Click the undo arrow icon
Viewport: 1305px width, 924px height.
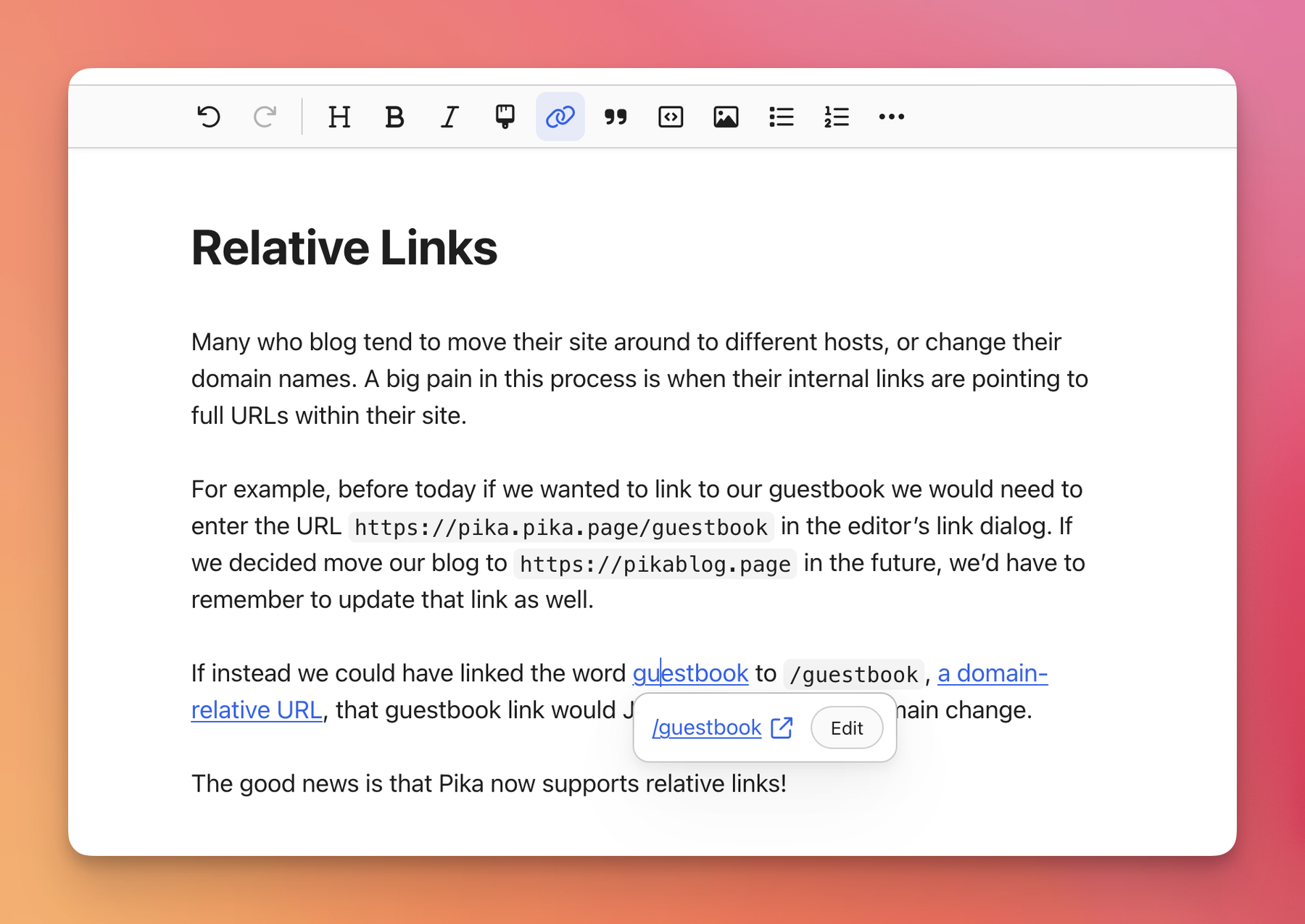(x=209, y=117)
